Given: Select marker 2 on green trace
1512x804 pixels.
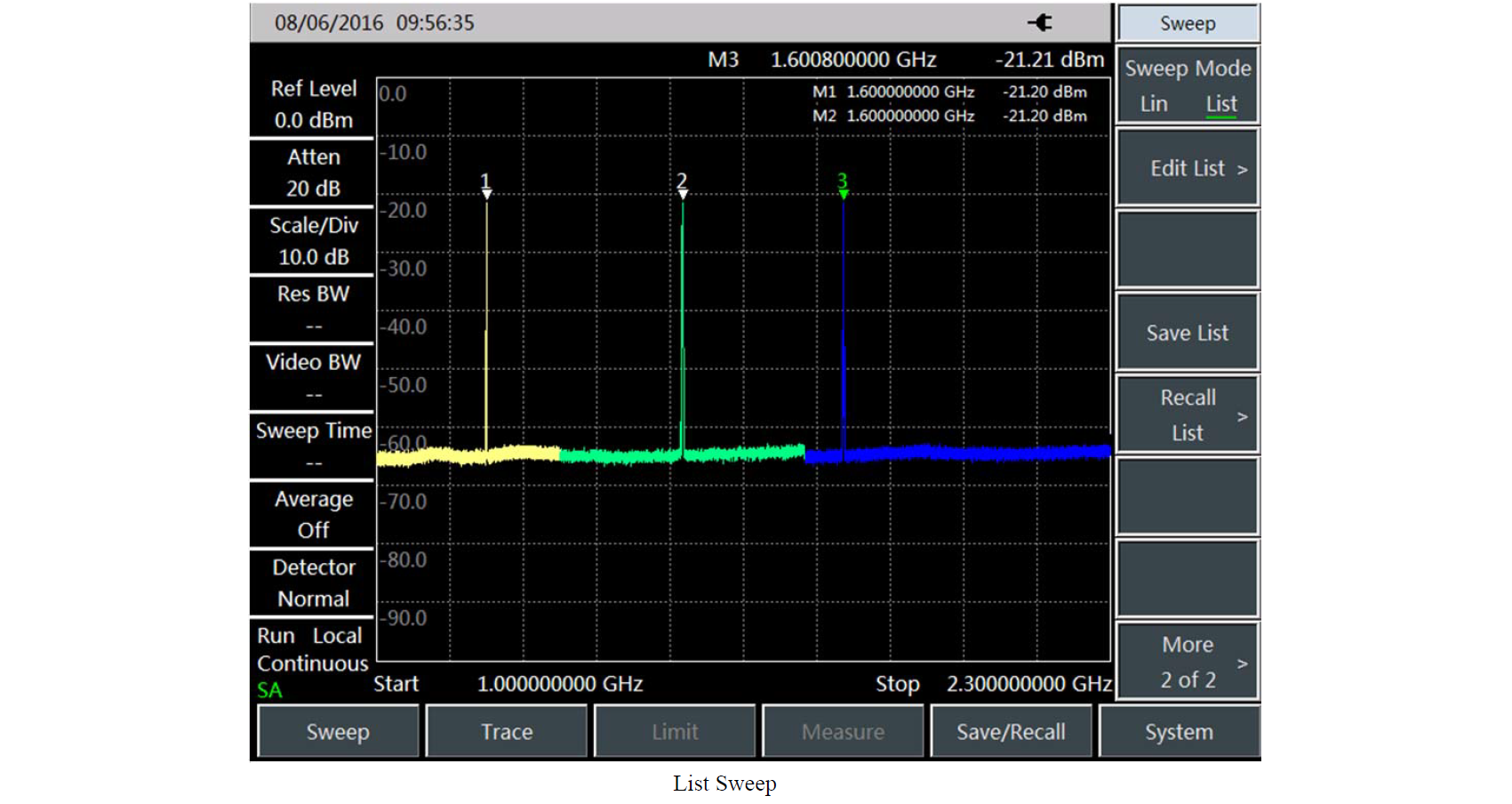Looking at the screenshot, I should 682,185.
